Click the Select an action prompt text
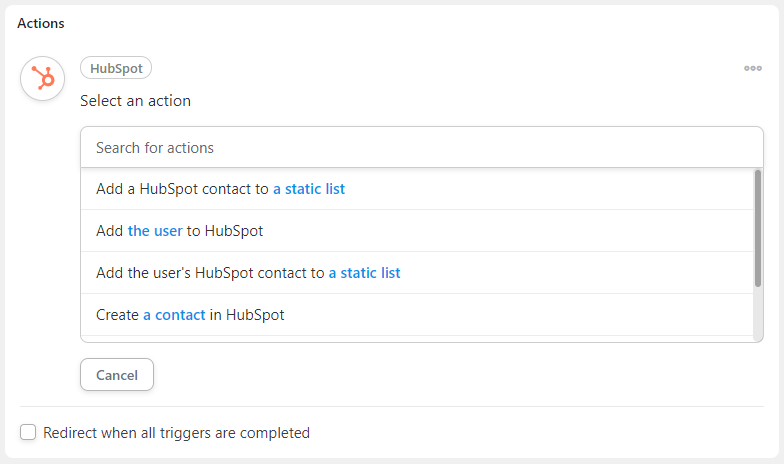Screen dimensions: 784x464 pos(136,100)
